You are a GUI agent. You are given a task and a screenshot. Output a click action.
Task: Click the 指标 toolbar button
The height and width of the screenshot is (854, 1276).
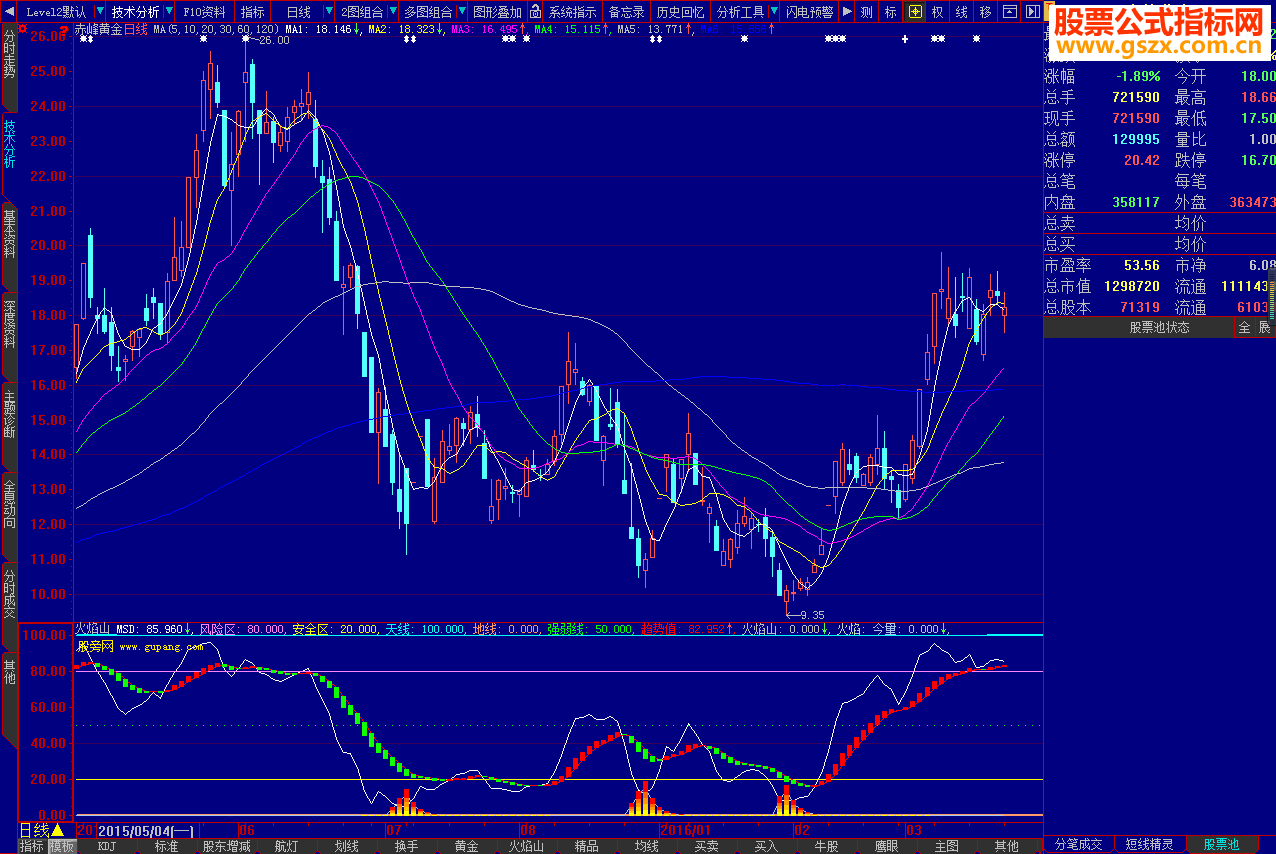pyautogui.click(x=253, y=12)
